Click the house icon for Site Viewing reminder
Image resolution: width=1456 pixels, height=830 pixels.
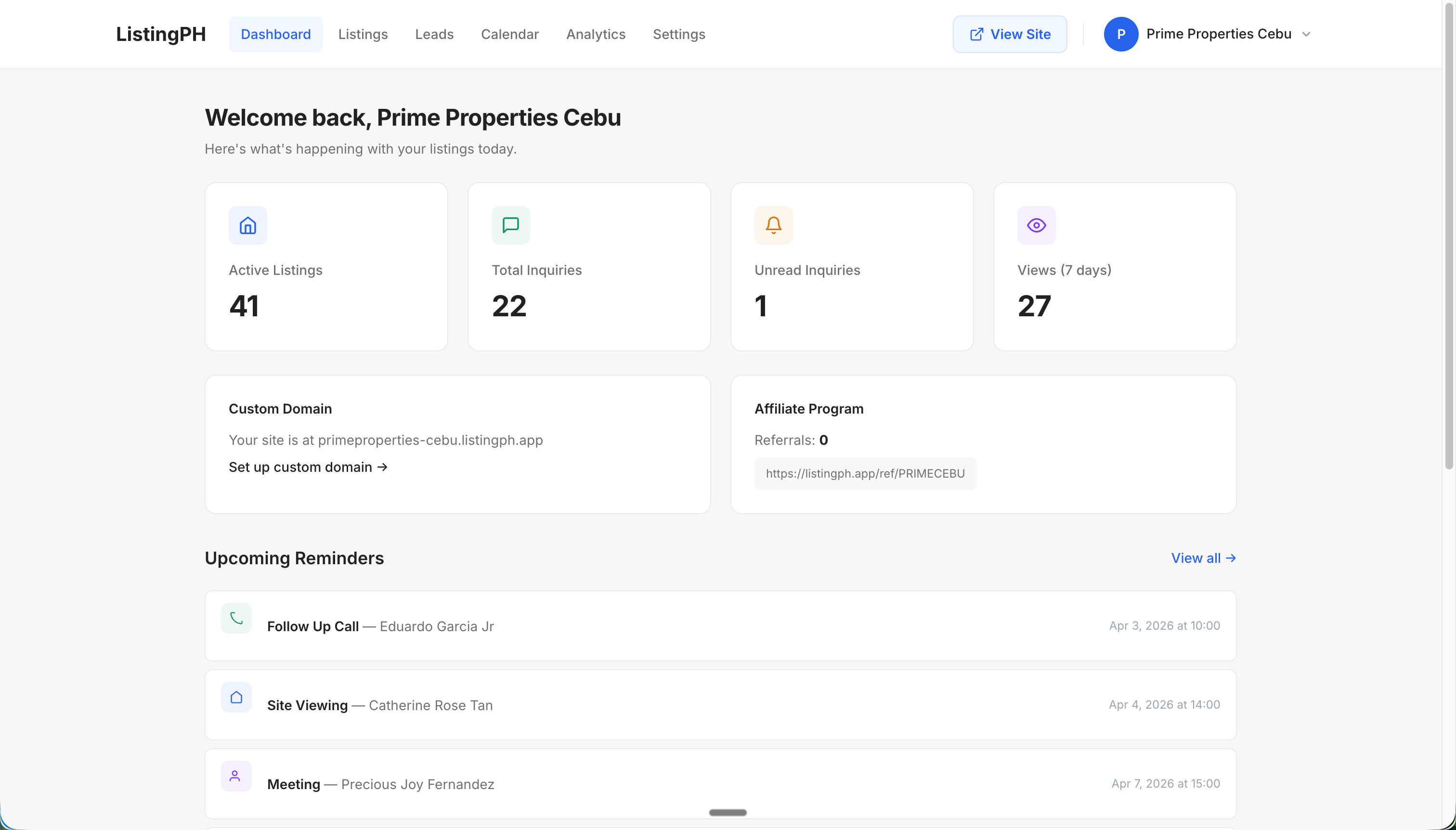click(x=236, y=697)
